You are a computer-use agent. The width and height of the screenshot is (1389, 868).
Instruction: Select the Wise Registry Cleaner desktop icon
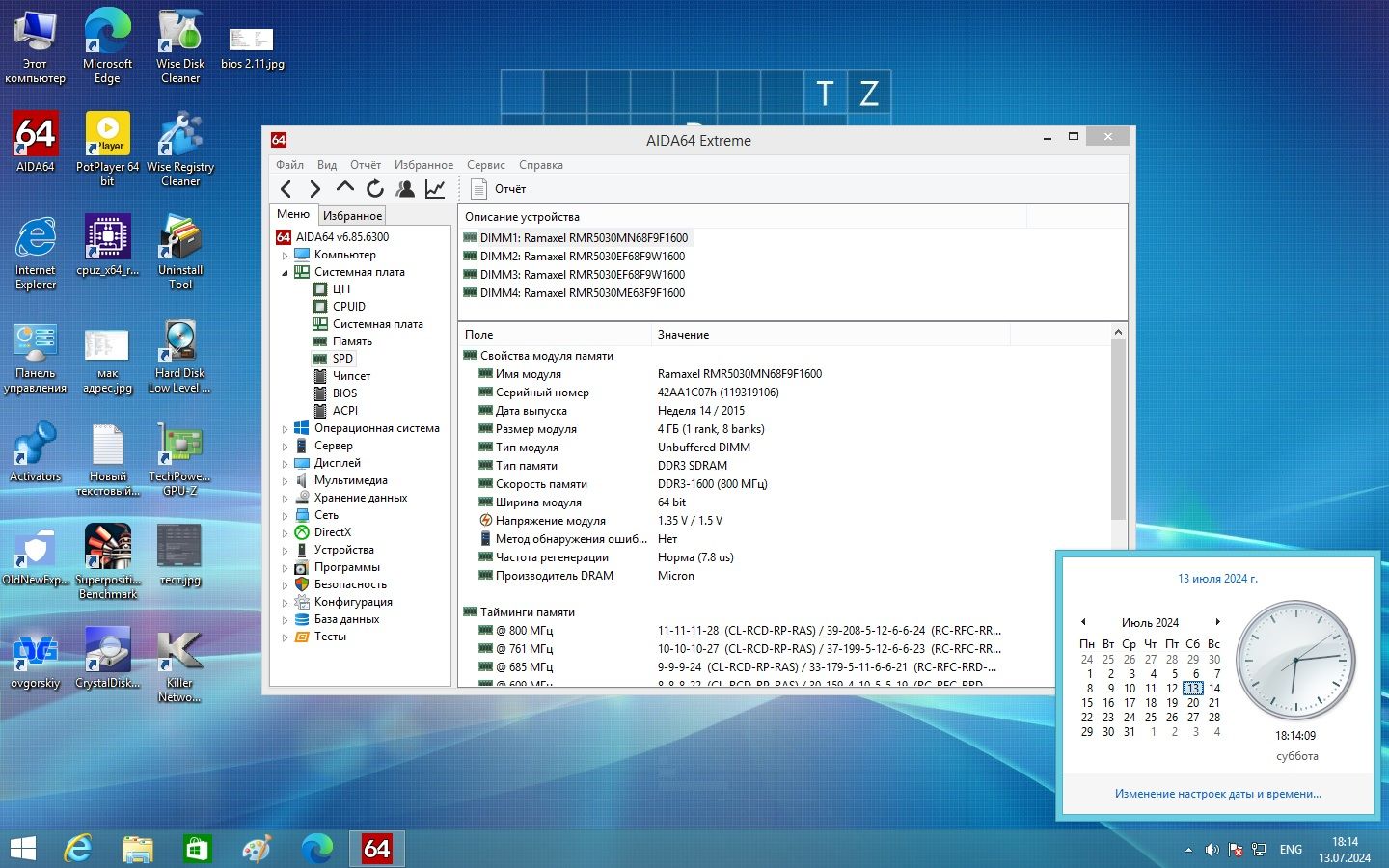click(180, 149)
